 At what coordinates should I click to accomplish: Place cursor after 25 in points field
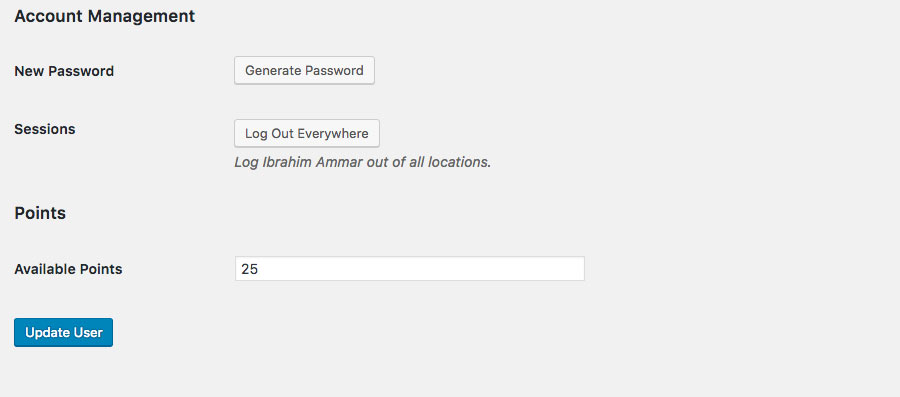pos(259,269)
